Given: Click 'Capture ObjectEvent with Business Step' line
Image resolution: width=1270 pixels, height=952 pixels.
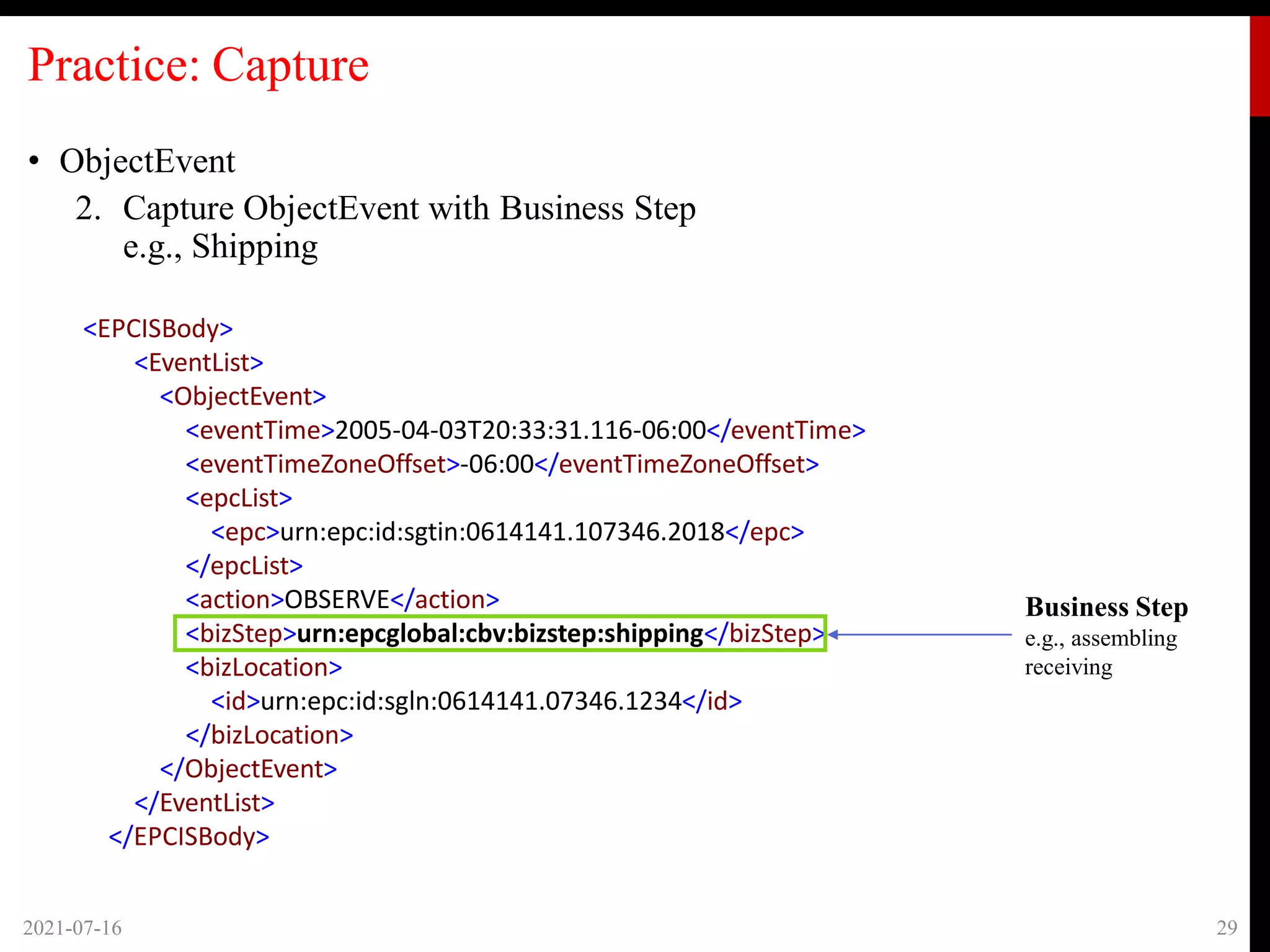Looking at the screenshot, I should 409,208.
